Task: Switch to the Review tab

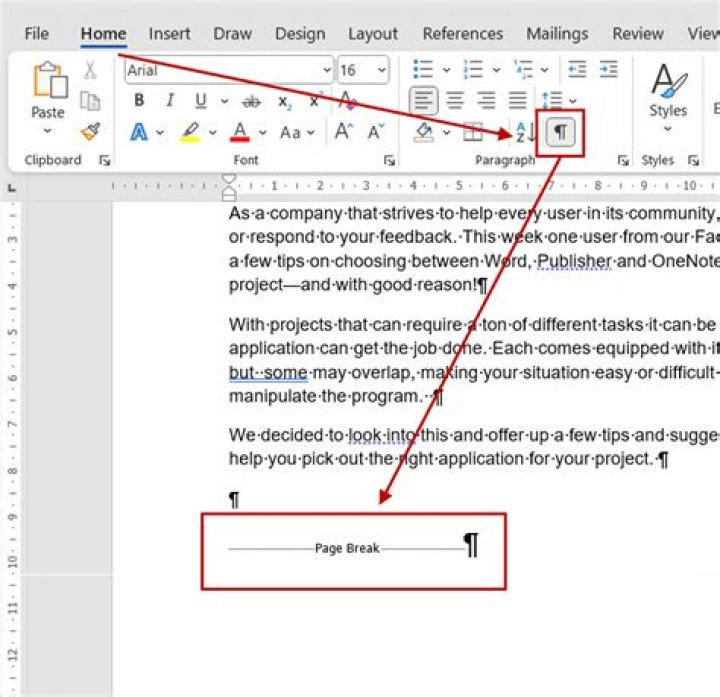Action: click(638, 34)
